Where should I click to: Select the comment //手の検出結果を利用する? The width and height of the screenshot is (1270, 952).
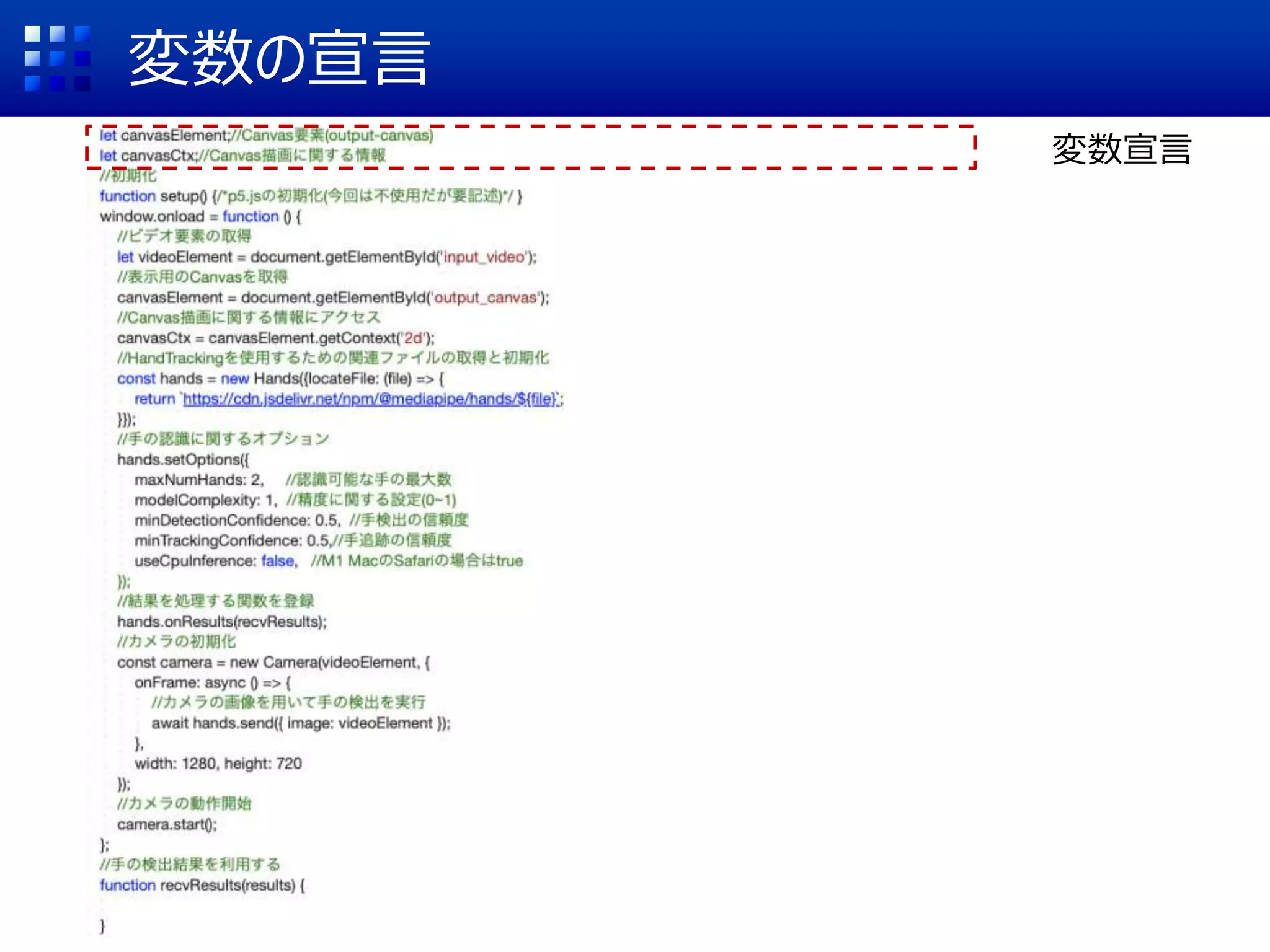tap(190, 865)
